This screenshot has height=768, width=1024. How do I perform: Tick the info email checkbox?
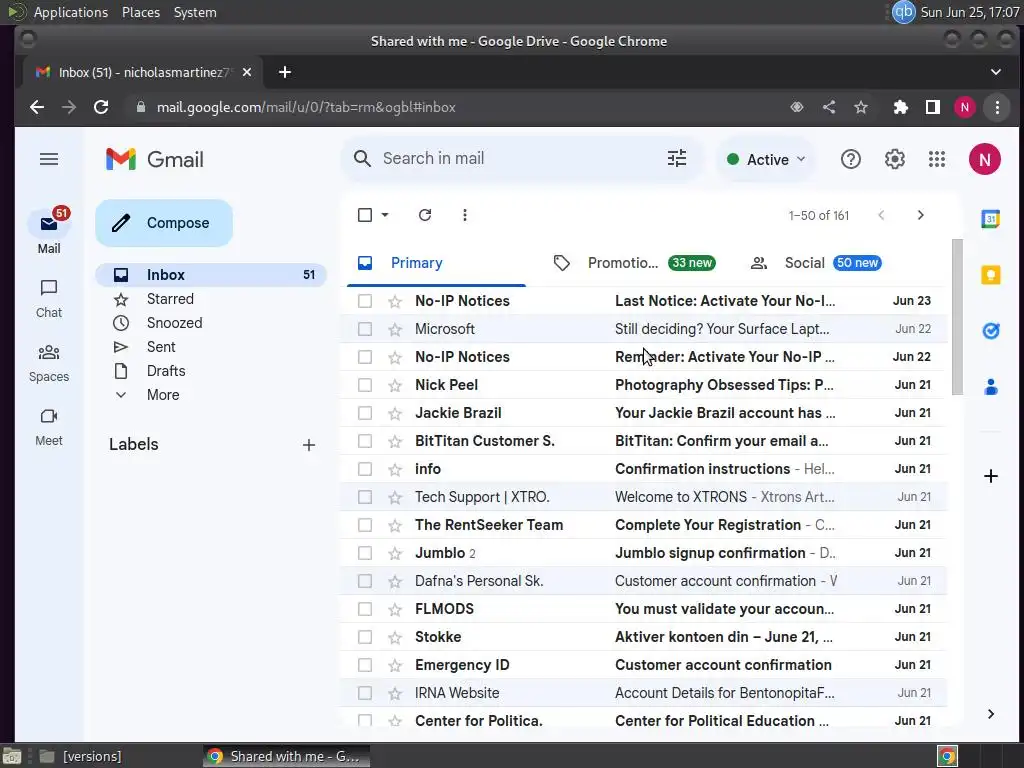pyautogui.click(x=364, y=470)
